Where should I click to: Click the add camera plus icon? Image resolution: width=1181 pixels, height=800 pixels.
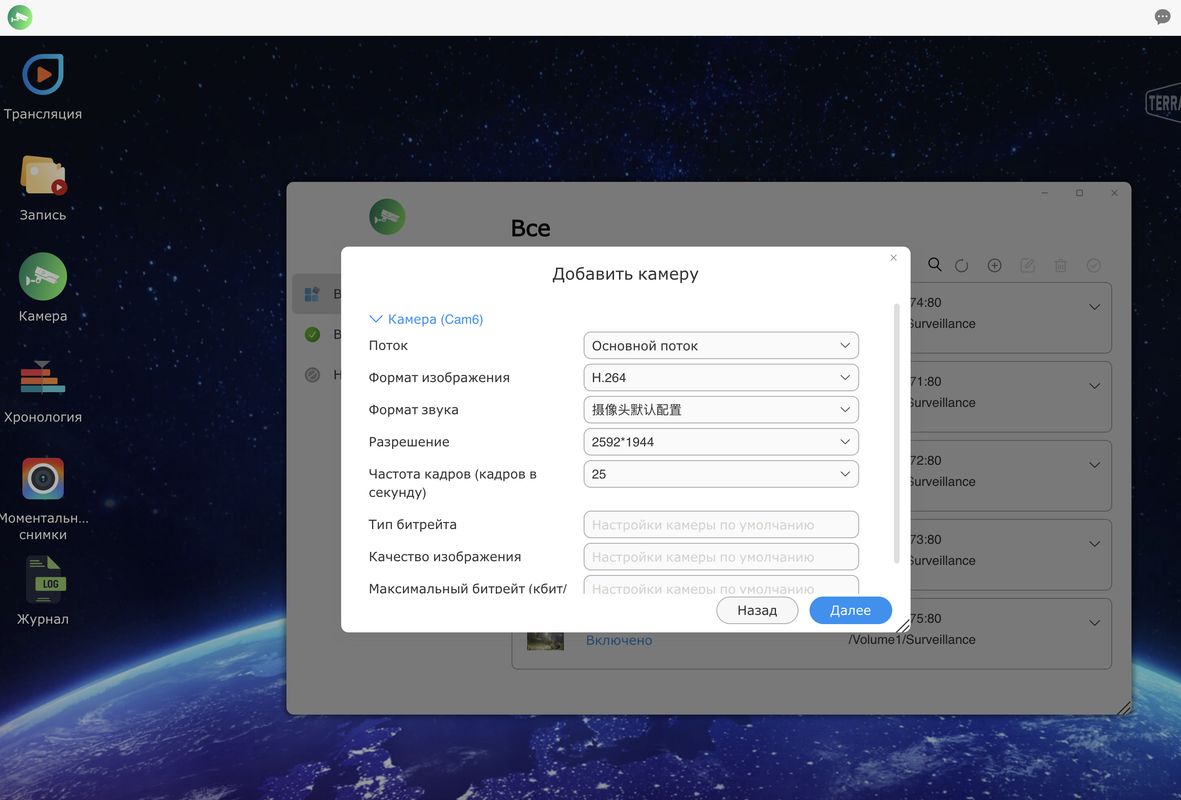[x=994, y=265]
